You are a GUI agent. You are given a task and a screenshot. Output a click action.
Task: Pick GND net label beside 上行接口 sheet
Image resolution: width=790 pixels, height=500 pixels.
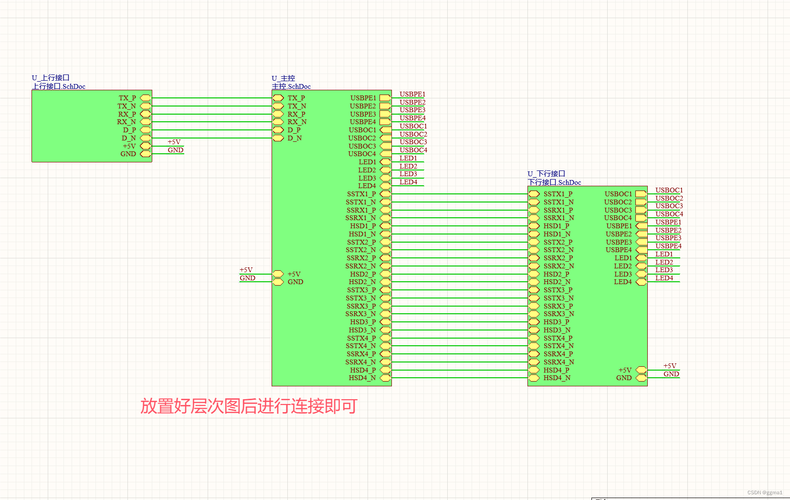175,150
